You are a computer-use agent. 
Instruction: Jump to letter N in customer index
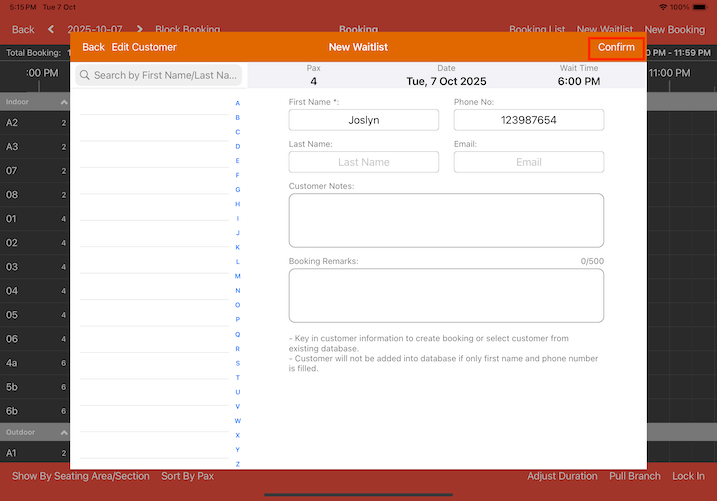point(237,291)
